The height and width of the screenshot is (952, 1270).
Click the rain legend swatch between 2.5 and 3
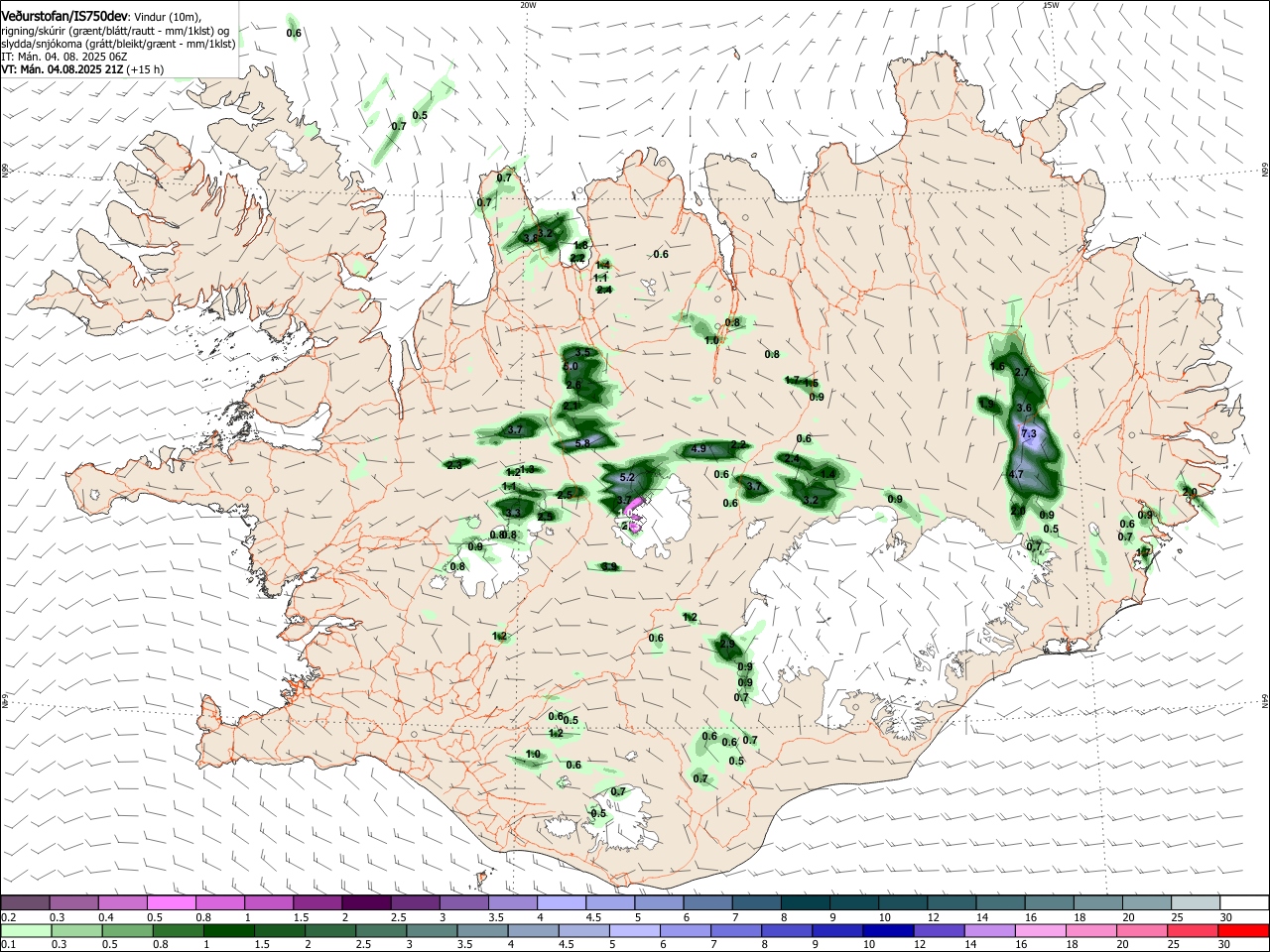point(381,930)
